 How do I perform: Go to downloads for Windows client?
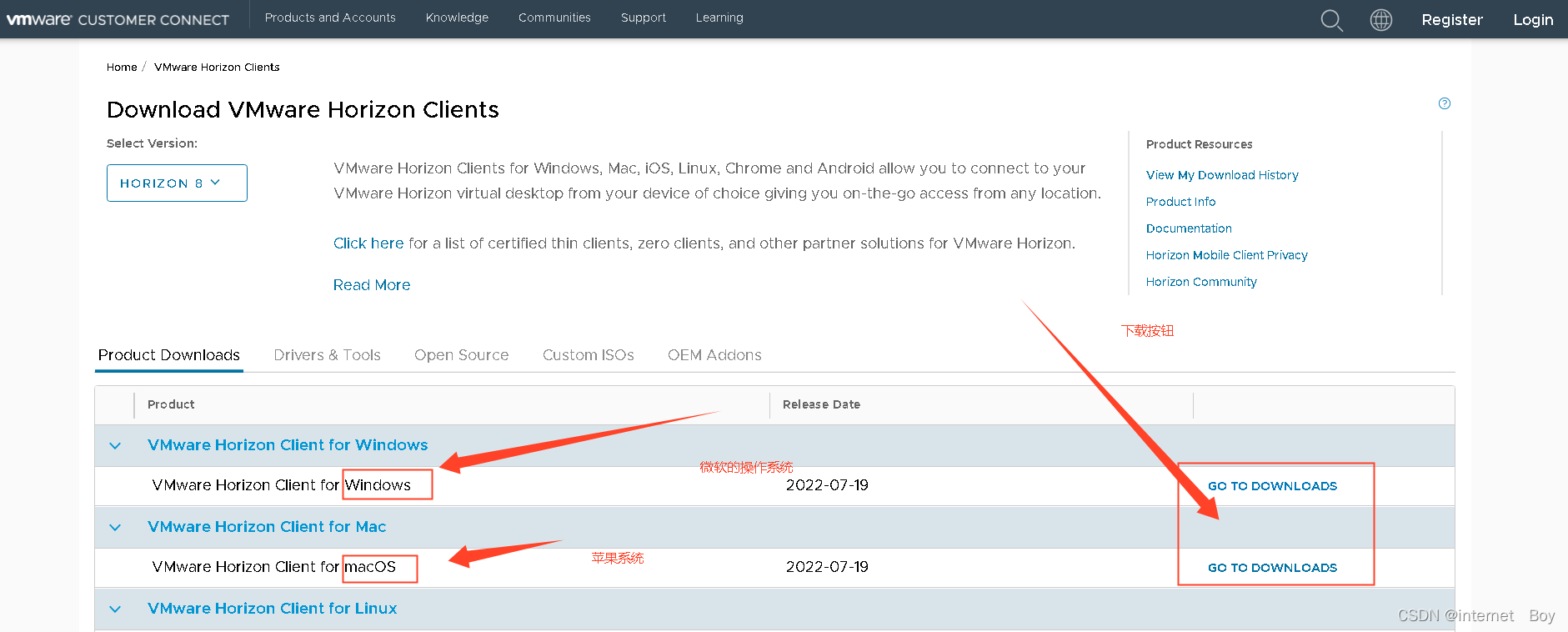coord(1272,486)
